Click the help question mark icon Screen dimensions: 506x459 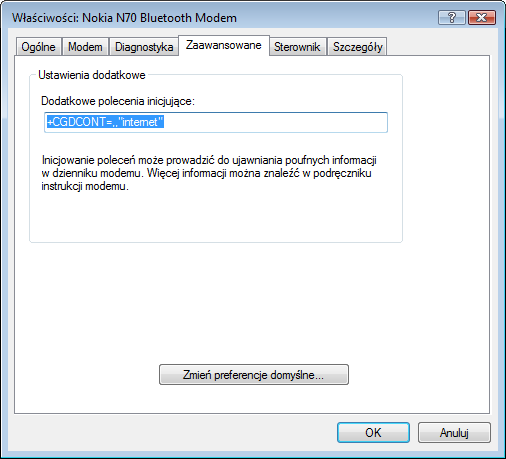pyautogui.click(x=451, y=17)
